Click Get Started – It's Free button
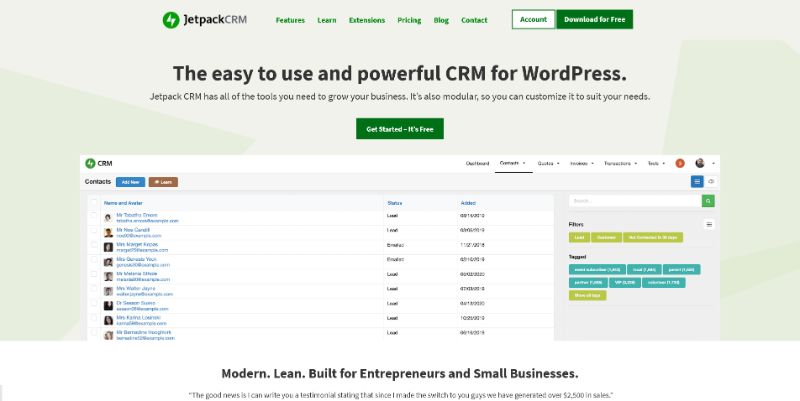This screenshot has height=401, width=800. (x=400, y=129)
